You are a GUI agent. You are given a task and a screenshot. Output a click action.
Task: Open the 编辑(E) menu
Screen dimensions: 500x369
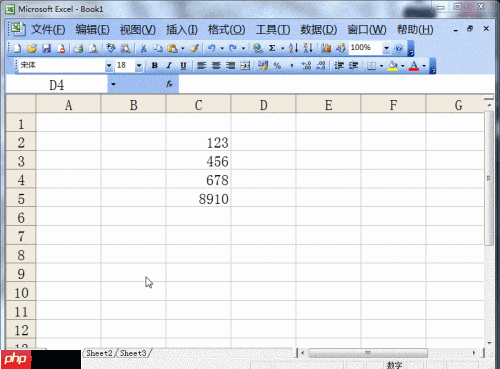tap(92, 30)
